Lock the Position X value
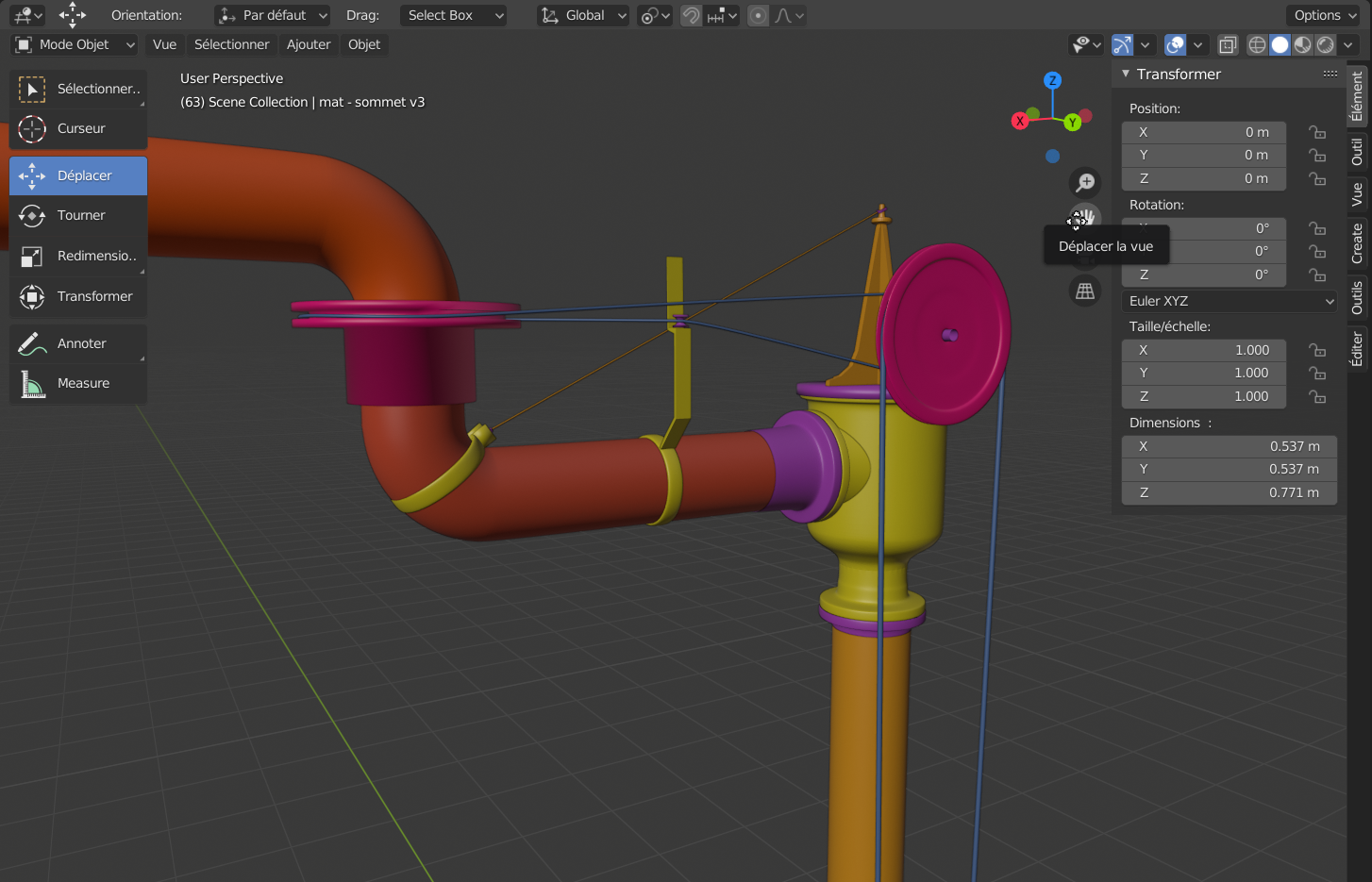The image size is (1372, 882). 1317,133
